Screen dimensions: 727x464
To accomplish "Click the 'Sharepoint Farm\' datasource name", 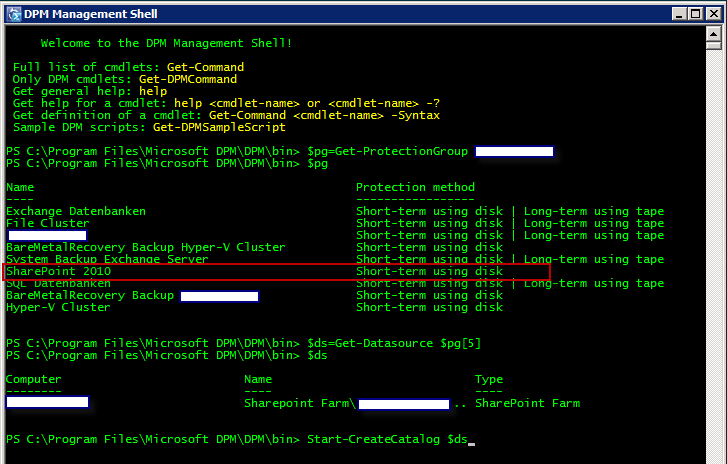I will point(300,403).
